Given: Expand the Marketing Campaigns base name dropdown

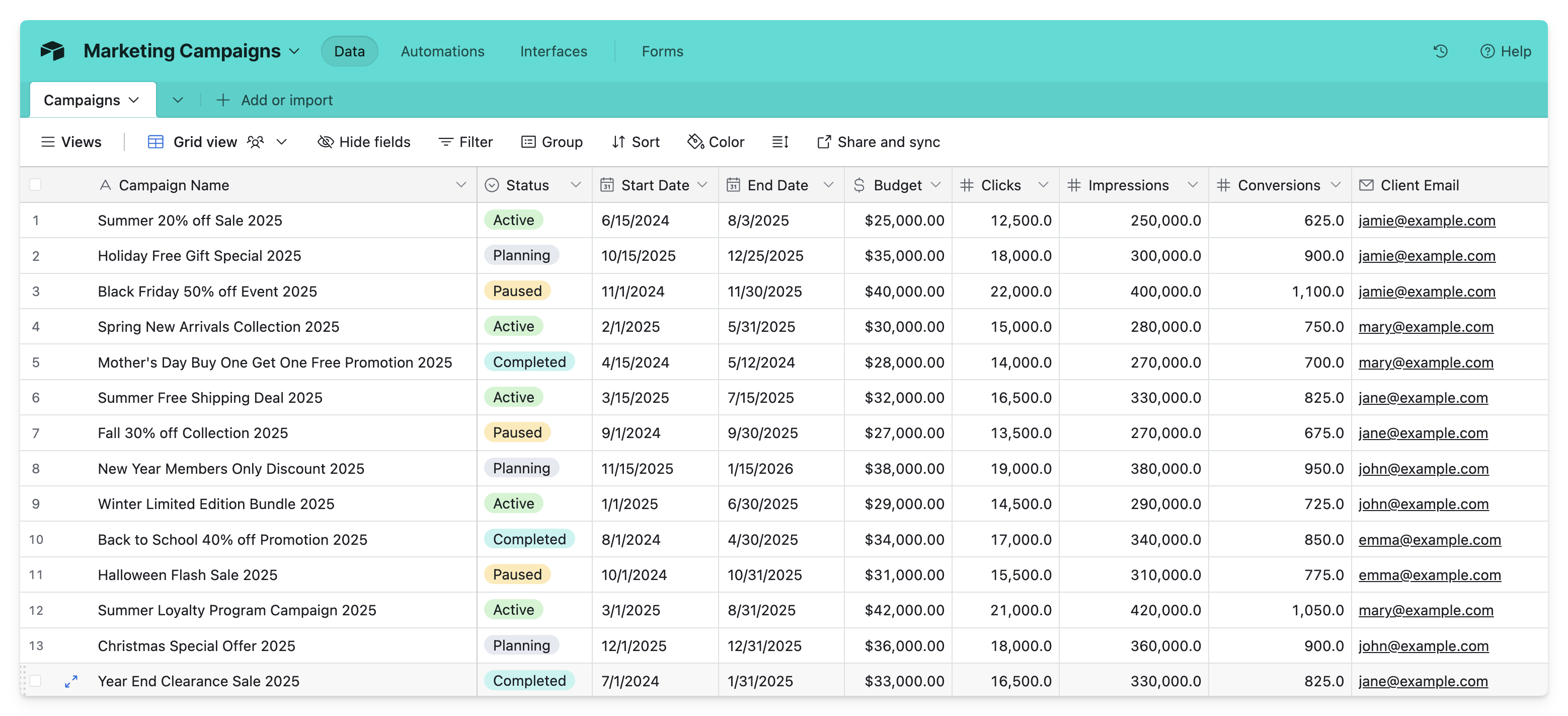Looking at the screenshot, I should [294, 51].
